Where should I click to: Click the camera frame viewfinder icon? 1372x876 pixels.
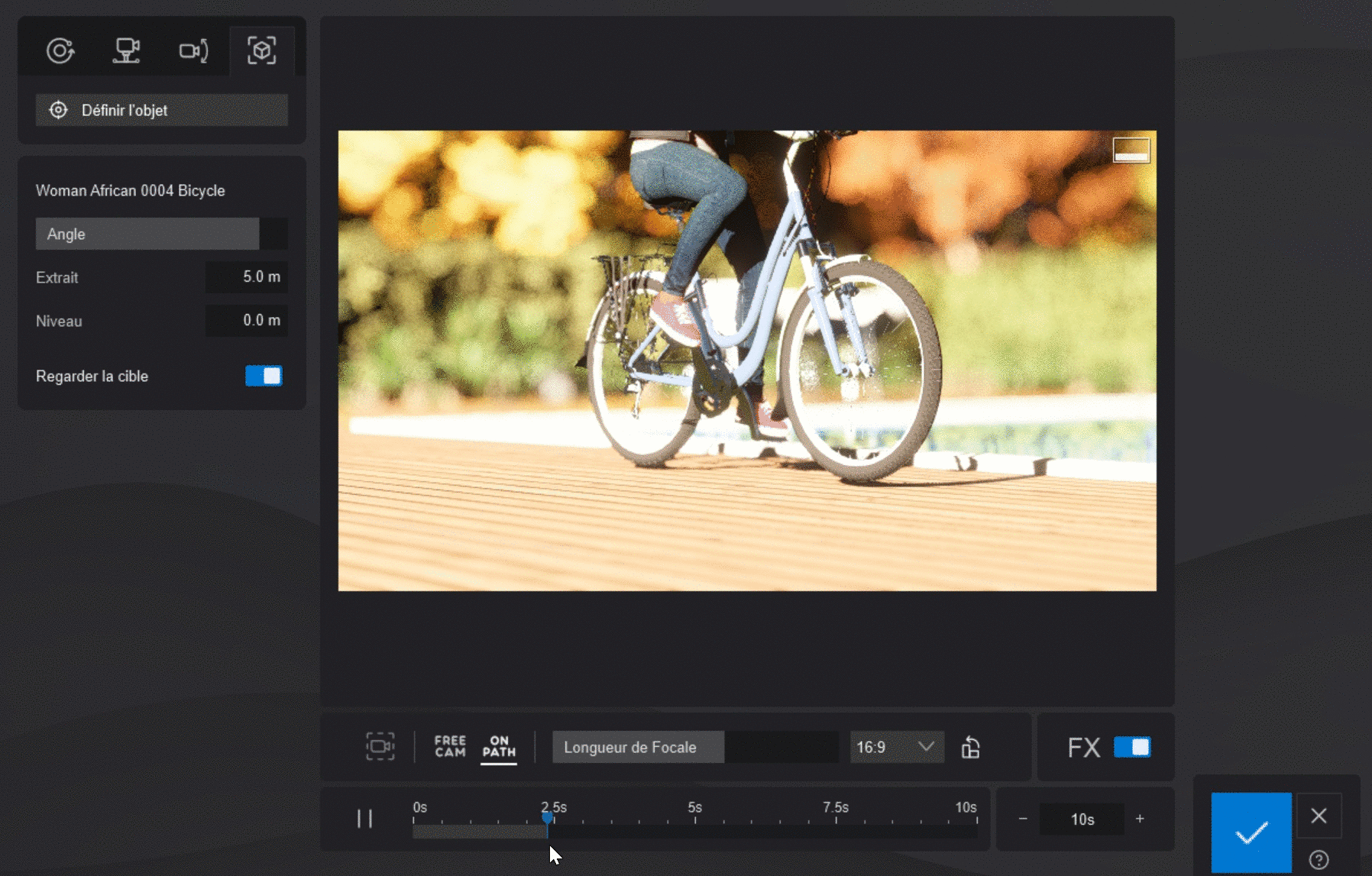[380, 746]
